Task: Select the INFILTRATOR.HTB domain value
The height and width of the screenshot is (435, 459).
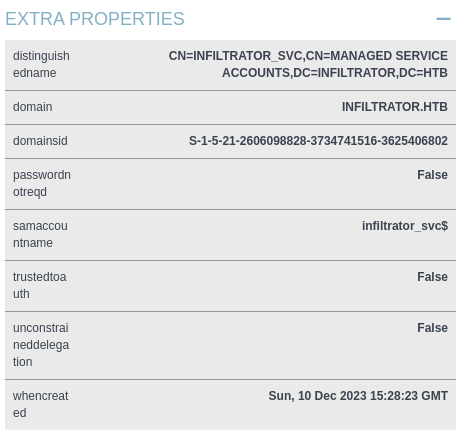Action: 395,107
